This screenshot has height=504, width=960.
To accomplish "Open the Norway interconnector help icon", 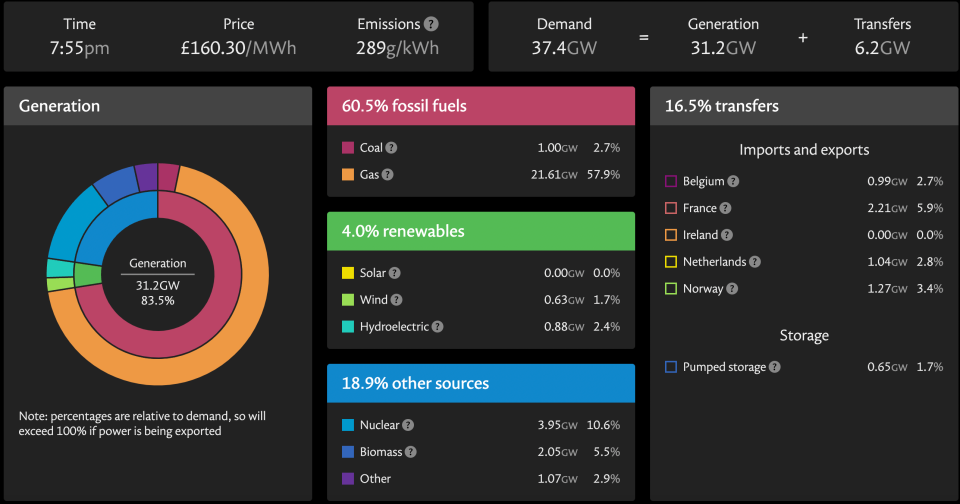I will point(732,289).
